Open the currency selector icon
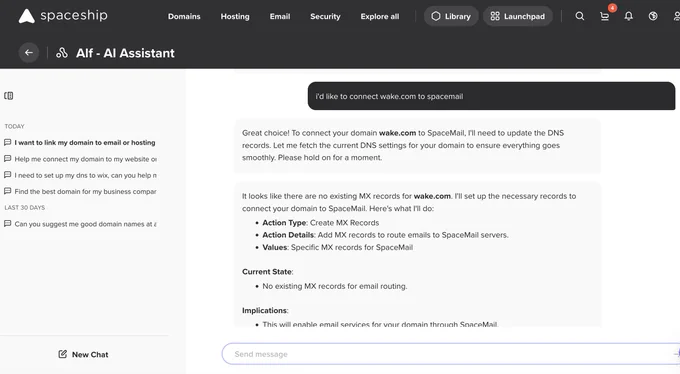This screenshot has height=374, width=680. point(653,16)
